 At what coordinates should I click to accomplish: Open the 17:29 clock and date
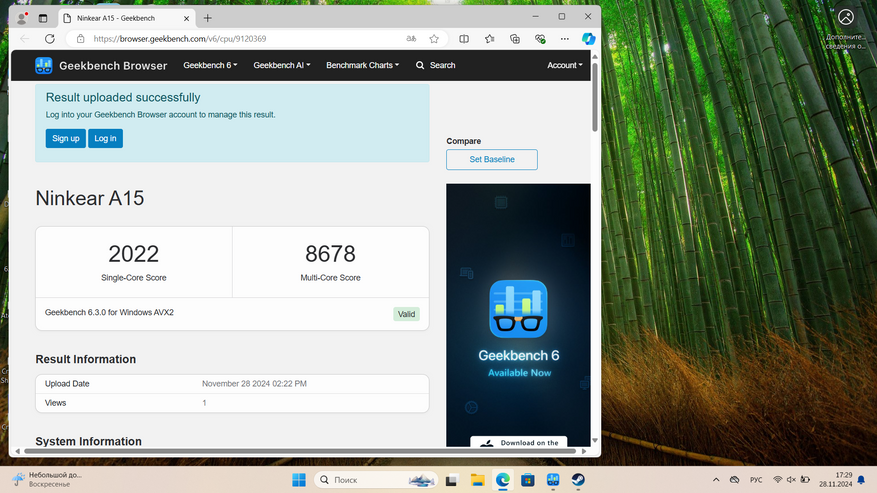click(x=836, y=480)
